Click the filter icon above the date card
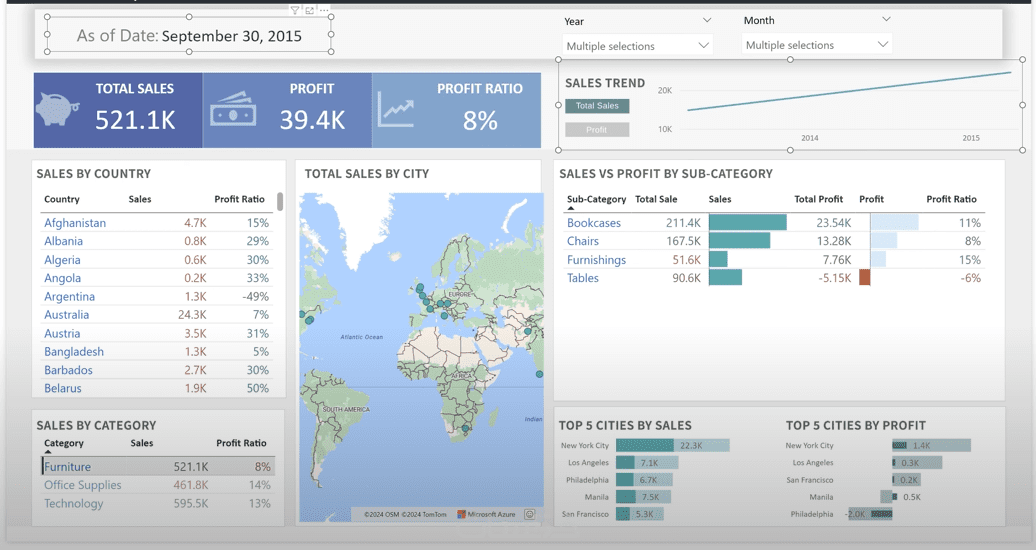The width and height of the screenshot is (1036, 550). [295, 11]
